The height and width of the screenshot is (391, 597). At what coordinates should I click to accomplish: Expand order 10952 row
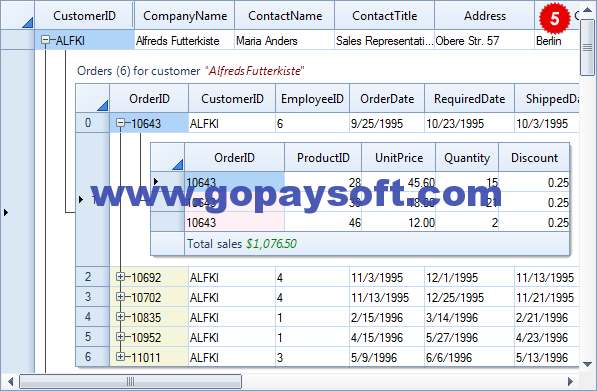(x=120, y=337)
